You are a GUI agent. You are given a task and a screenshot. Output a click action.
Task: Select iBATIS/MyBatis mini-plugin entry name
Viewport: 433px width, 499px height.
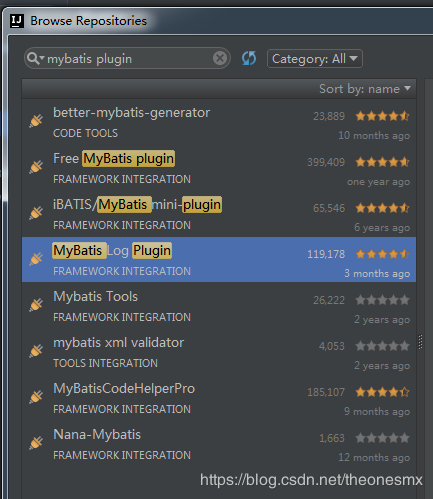pyautogui.click(x=137, y=204)
